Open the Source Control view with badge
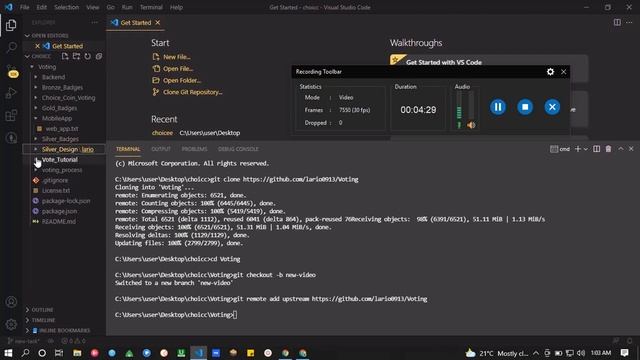This screenshot has height=360, width=640. (12, 71)
